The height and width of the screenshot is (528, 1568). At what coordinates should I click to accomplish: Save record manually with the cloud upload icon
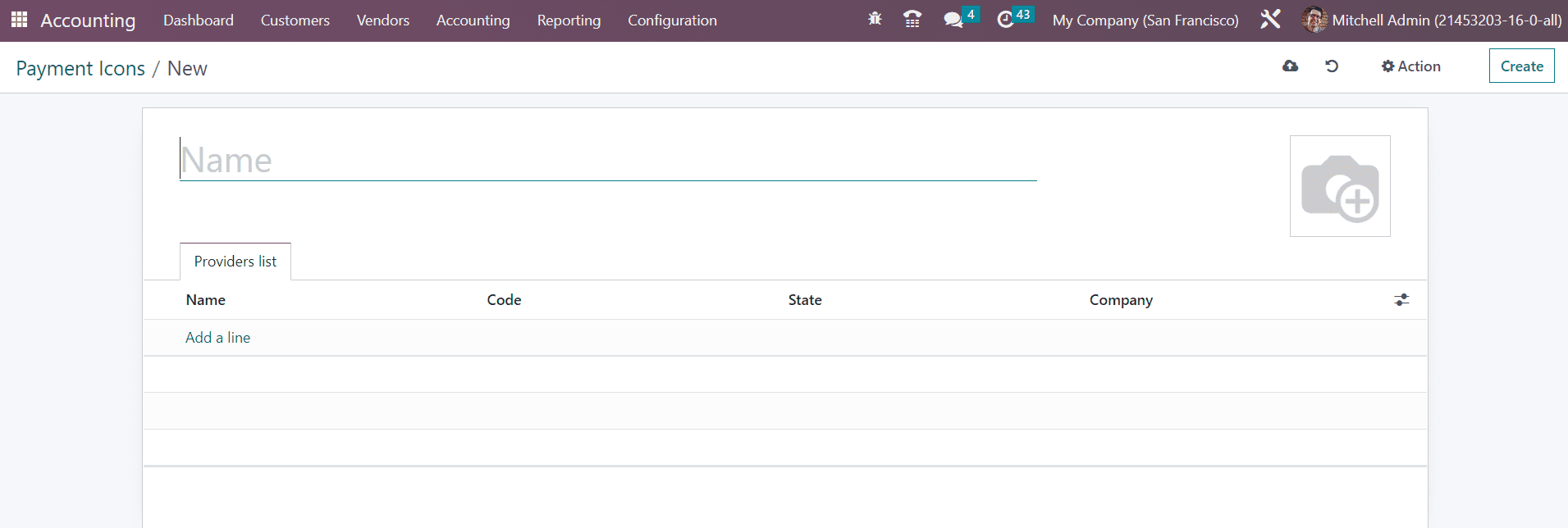1290,66
